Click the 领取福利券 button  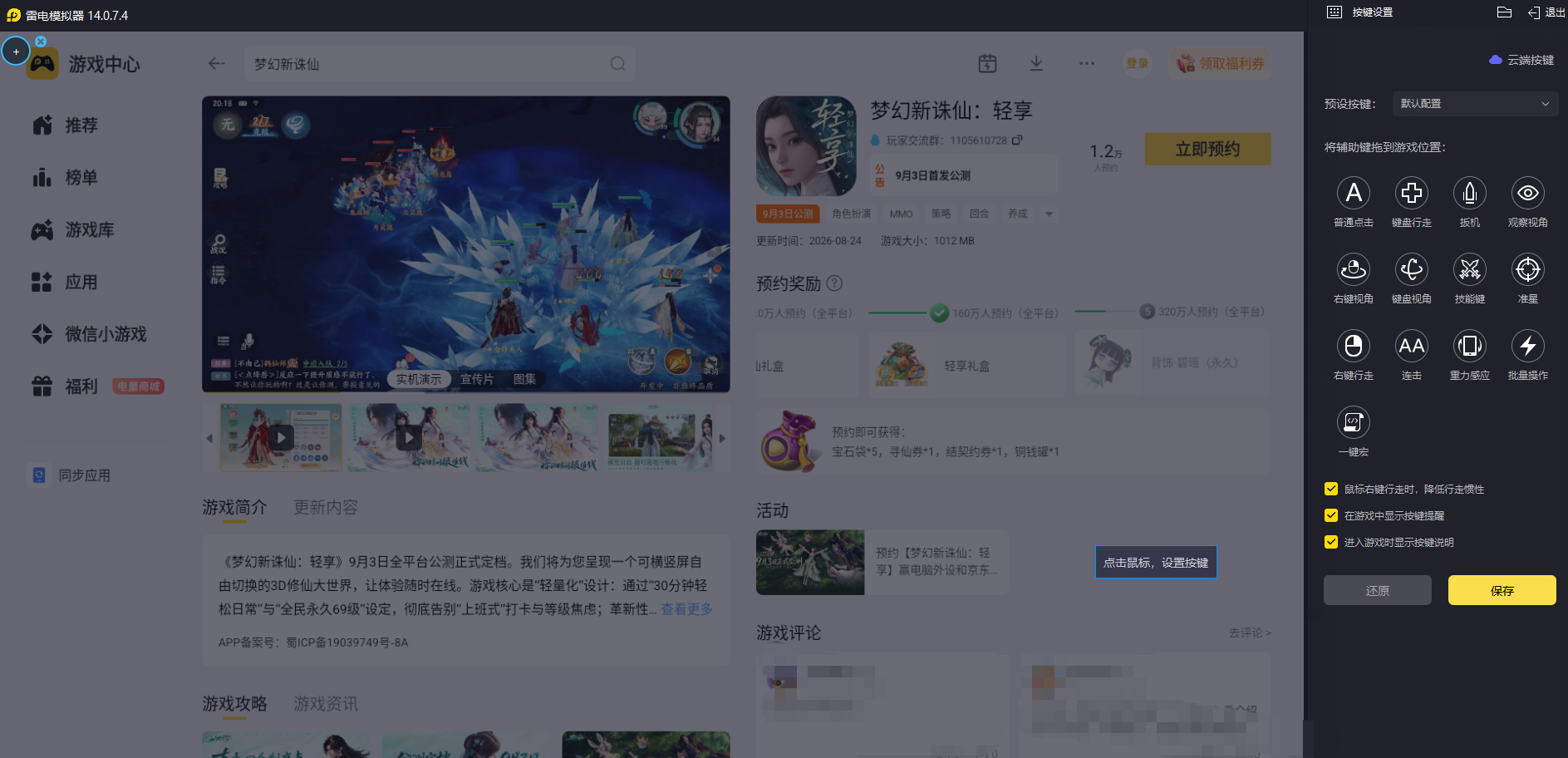coord(1221,63)
